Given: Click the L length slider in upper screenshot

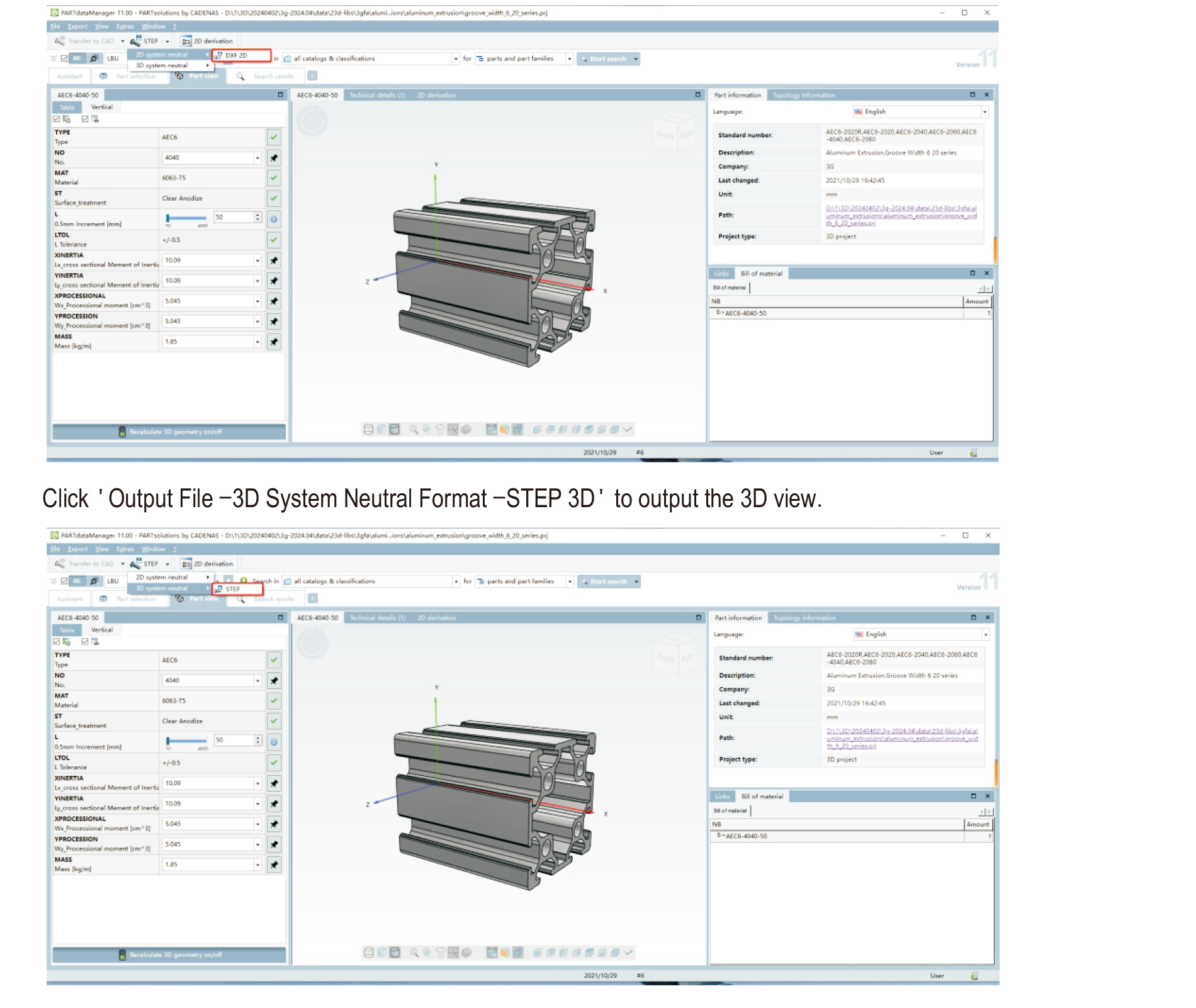Looking at the screenshot, I should click(186, 219).
